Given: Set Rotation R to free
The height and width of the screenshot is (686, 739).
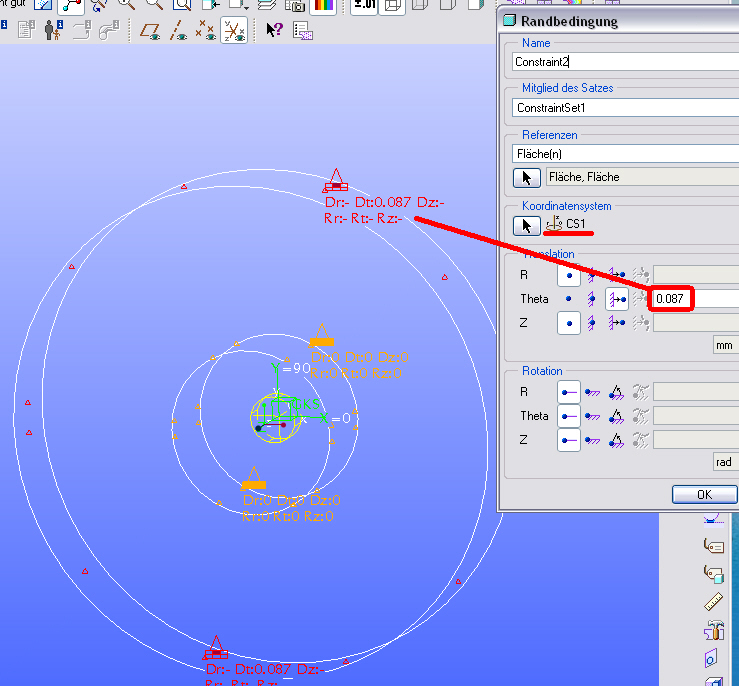Looking at the screenshot, I should (x=569, y=392).
